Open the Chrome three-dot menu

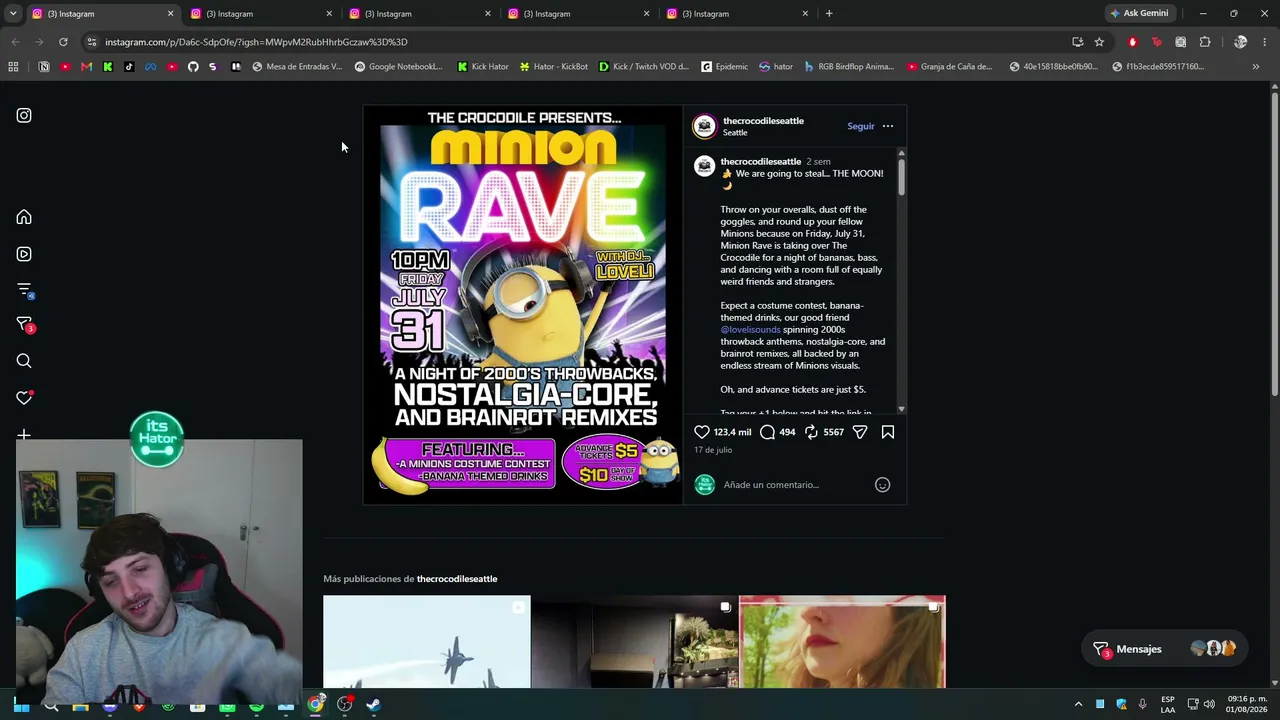click(x=1265, y=42)
